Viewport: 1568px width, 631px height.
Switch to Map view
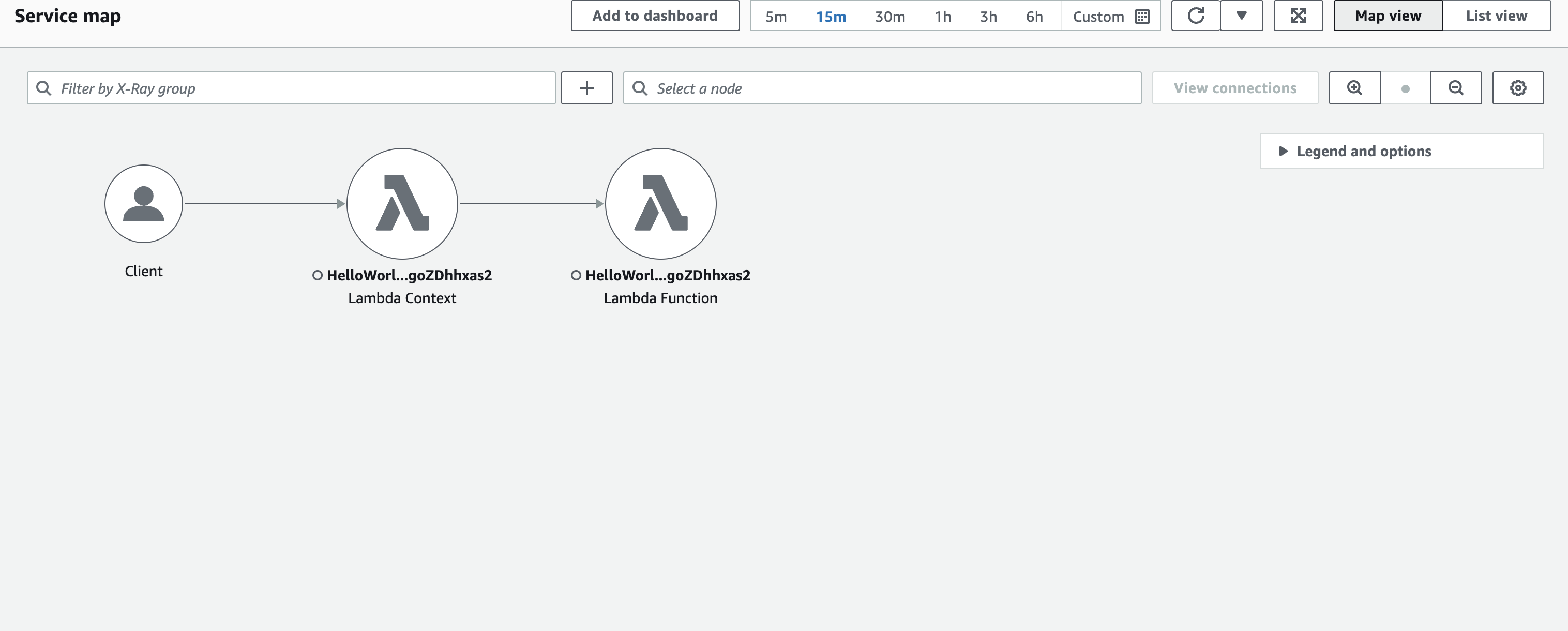click(1387, 16)
